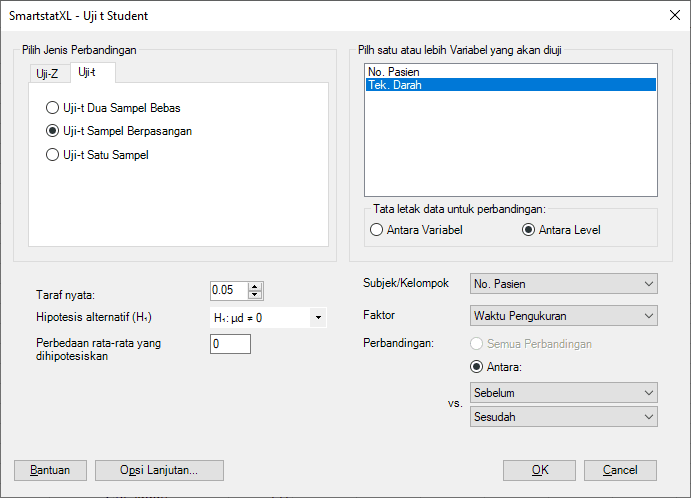Choose Antara Level data layout
691x498 pixels.
(529, 230)
